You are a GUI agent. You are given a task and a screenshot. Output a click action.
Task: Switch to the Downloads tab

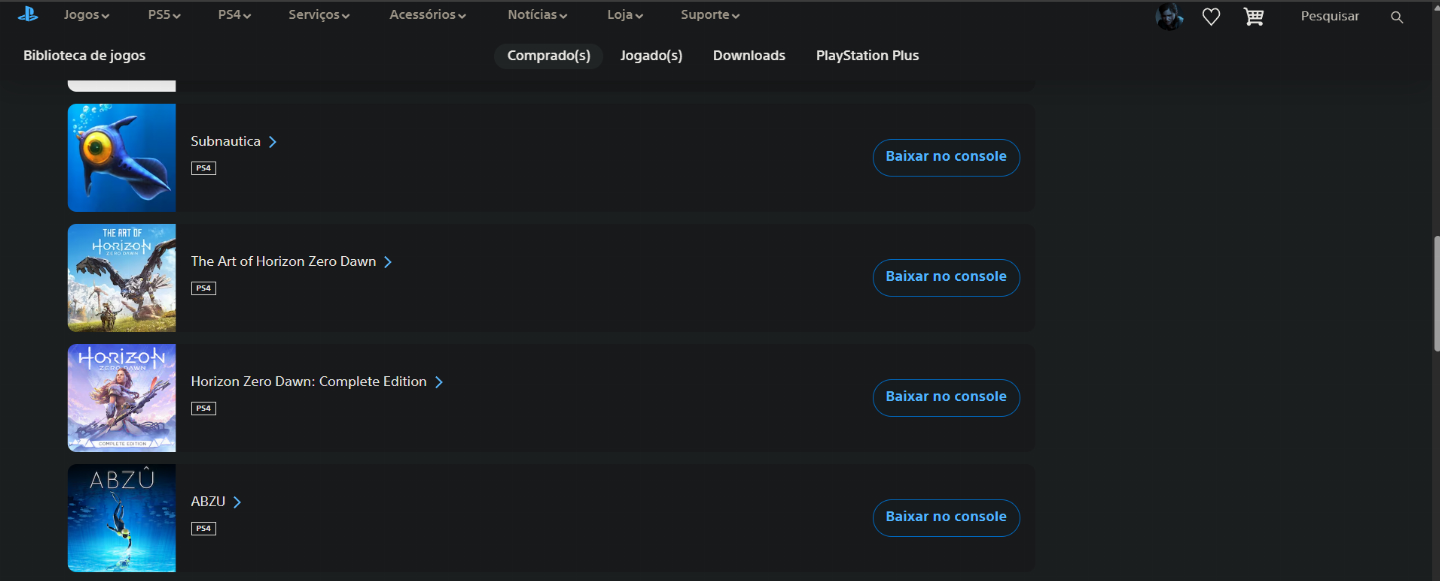(x=749, y=56)
